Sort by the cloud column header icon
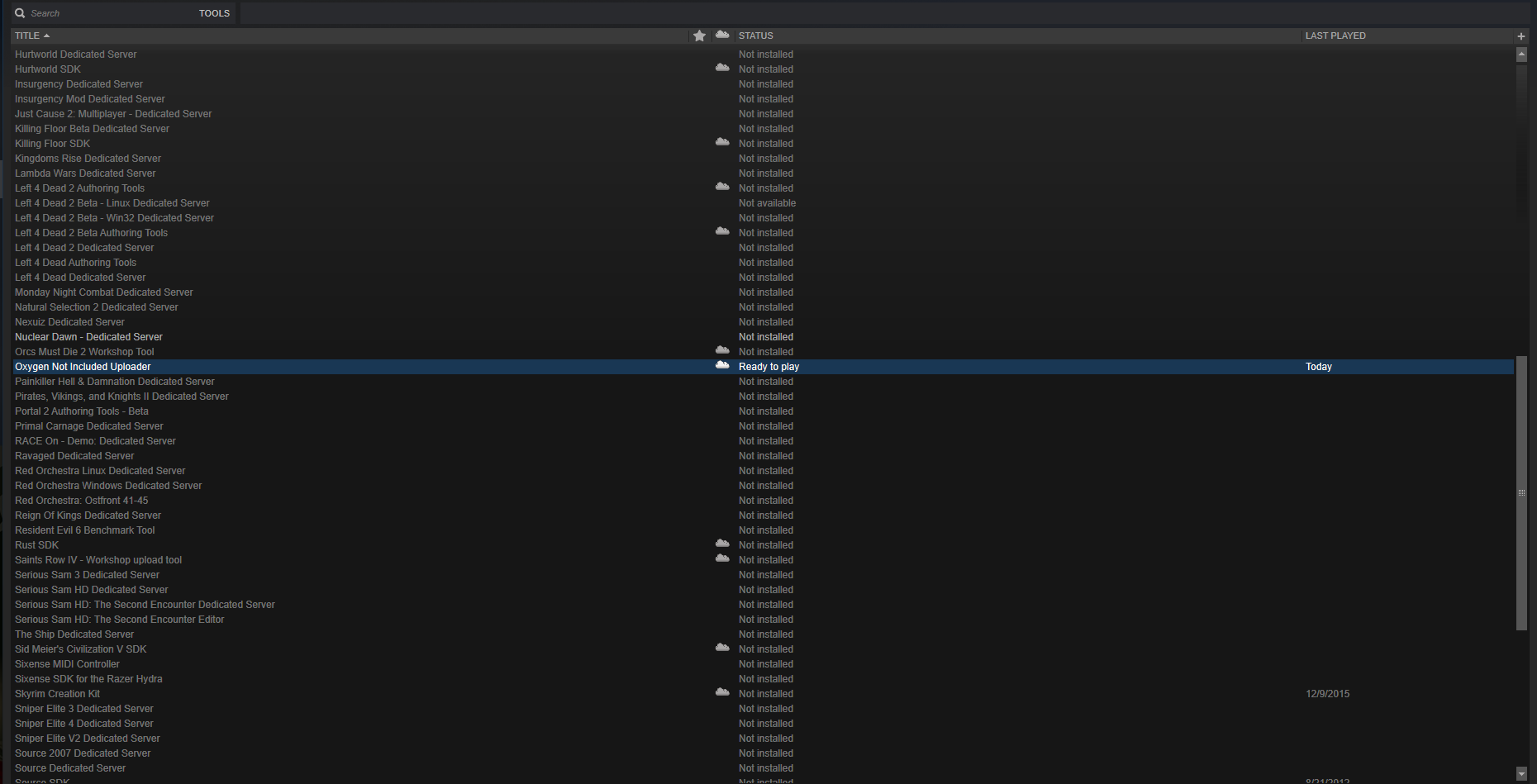This screenshot has height=784, width=1537. (722, 35)
